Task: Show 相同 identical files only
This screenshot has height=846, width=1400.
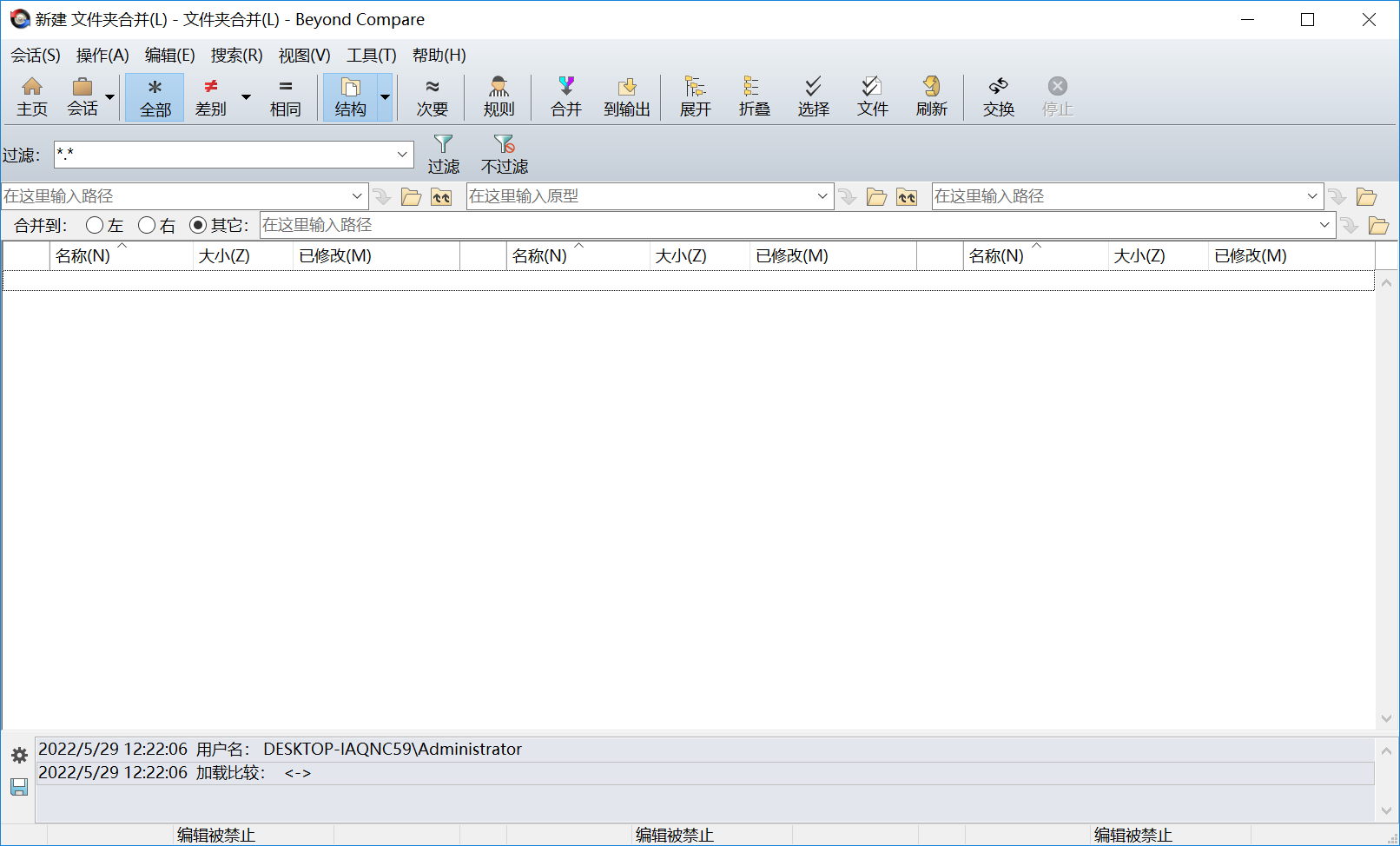Action: [285, 96]
